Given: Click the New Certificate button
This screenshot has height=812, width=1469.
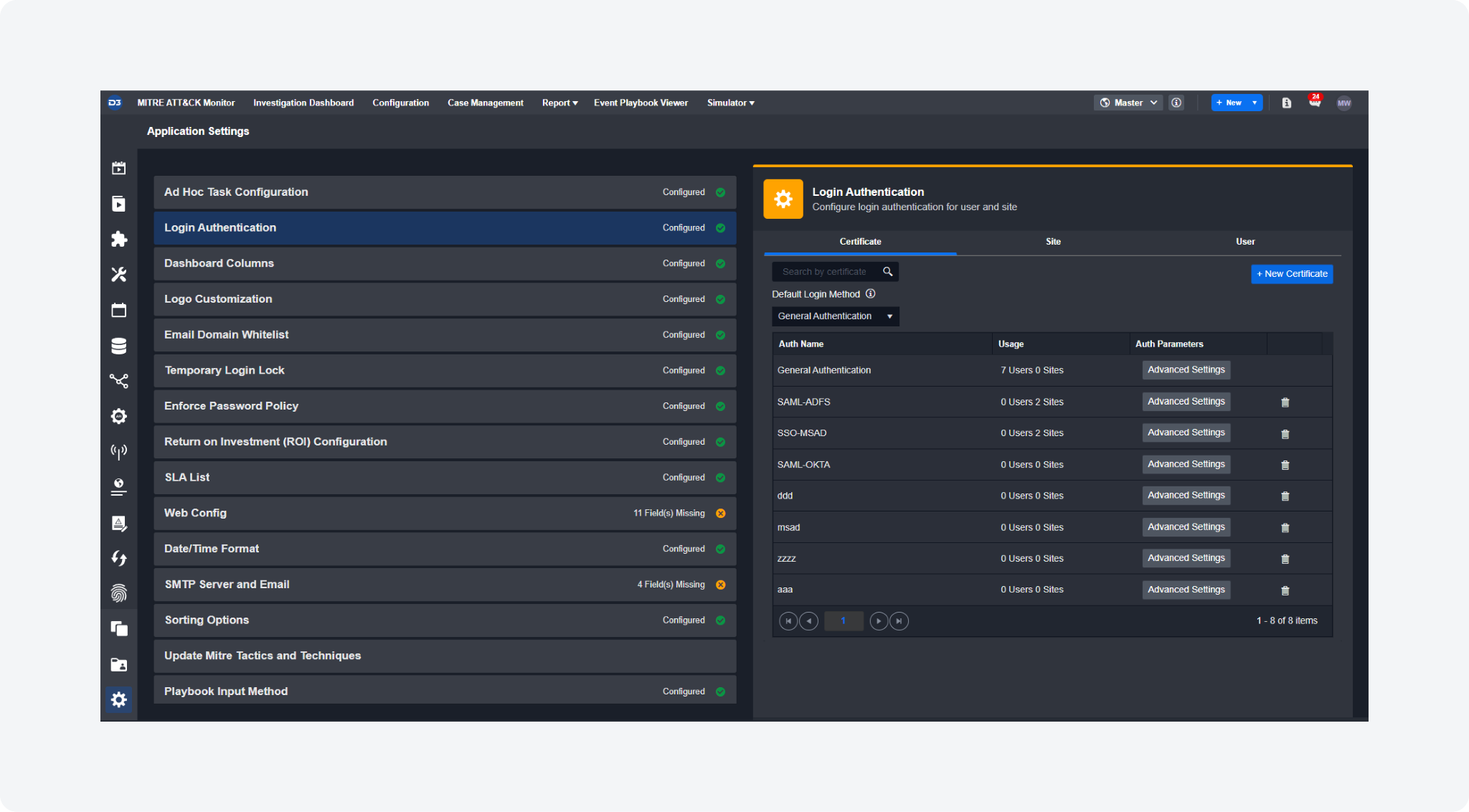Looking at the screenshot, I should 1291,274.
